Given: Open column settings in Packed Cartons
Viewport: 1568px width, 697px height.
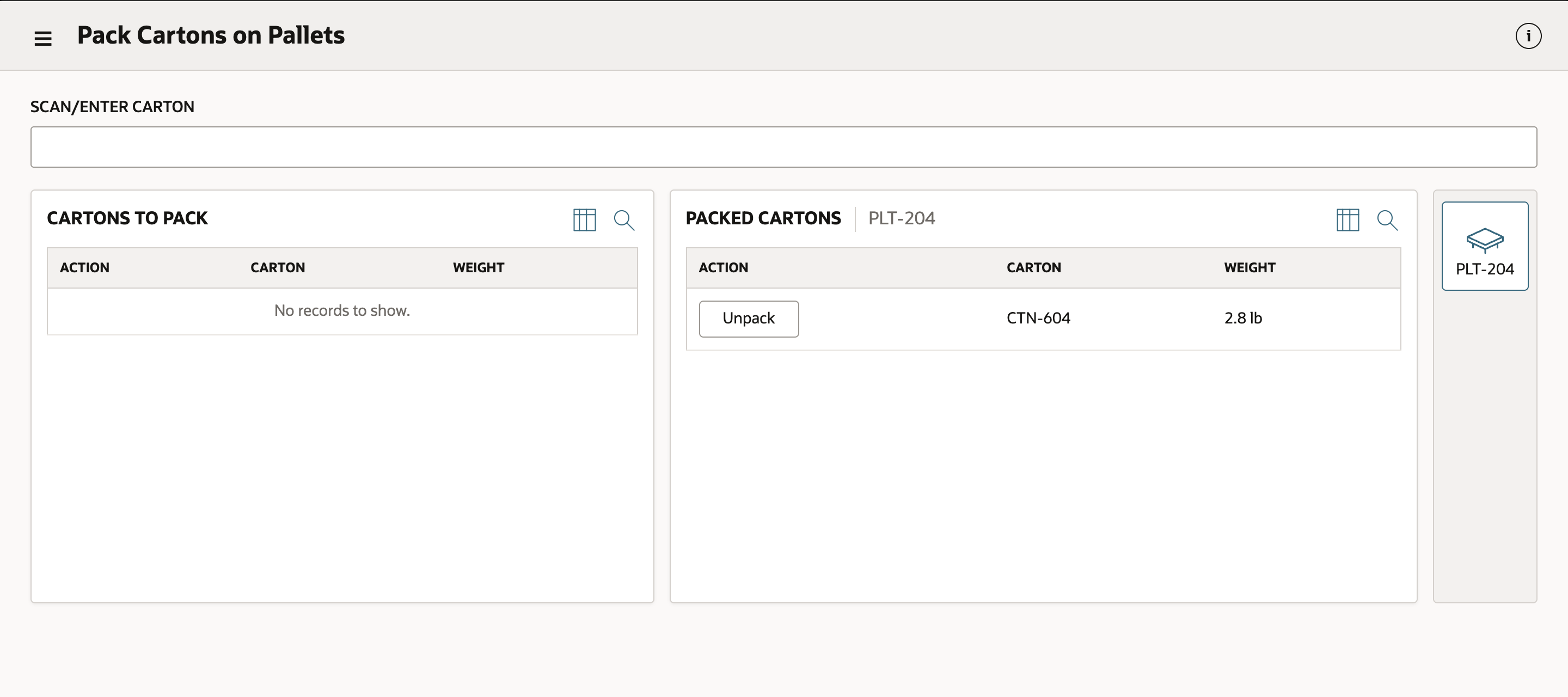Looking at the screenshot, I should tap(1347, 220).
